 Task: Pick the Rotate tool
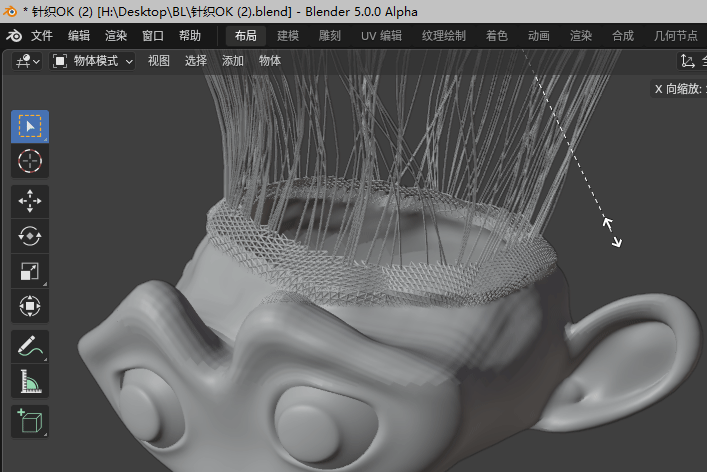coord(30,236)
